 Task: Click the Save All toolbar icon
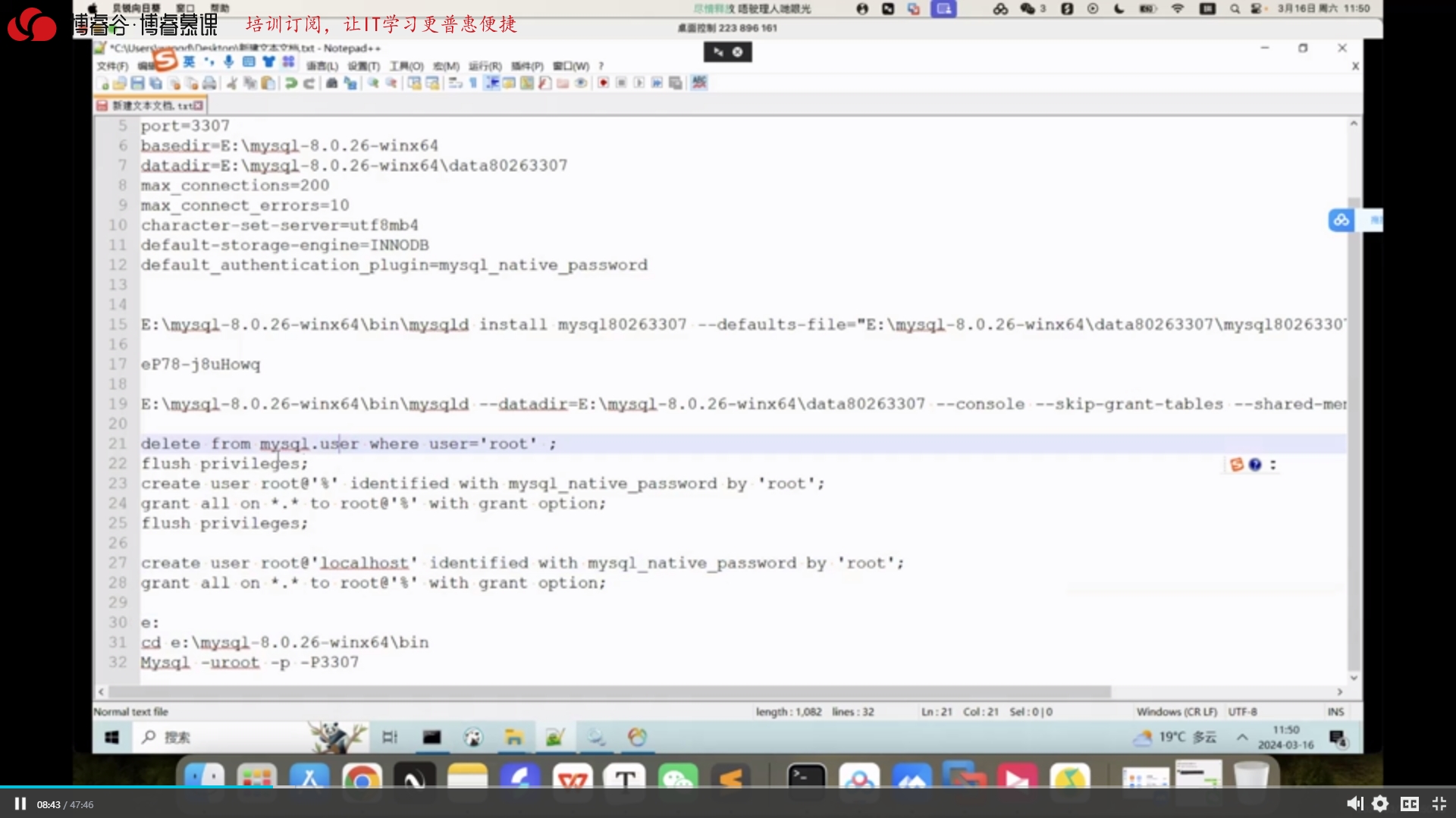tap(155, 83)
